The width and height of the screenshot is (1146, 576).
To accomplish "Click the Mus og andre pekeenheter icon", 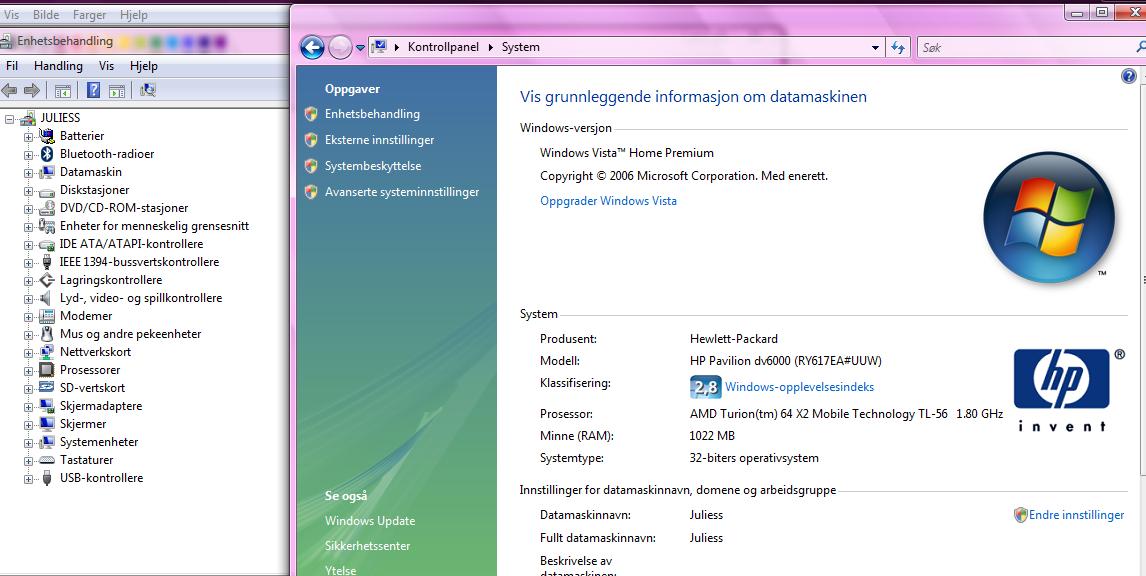I will (47, 334).
